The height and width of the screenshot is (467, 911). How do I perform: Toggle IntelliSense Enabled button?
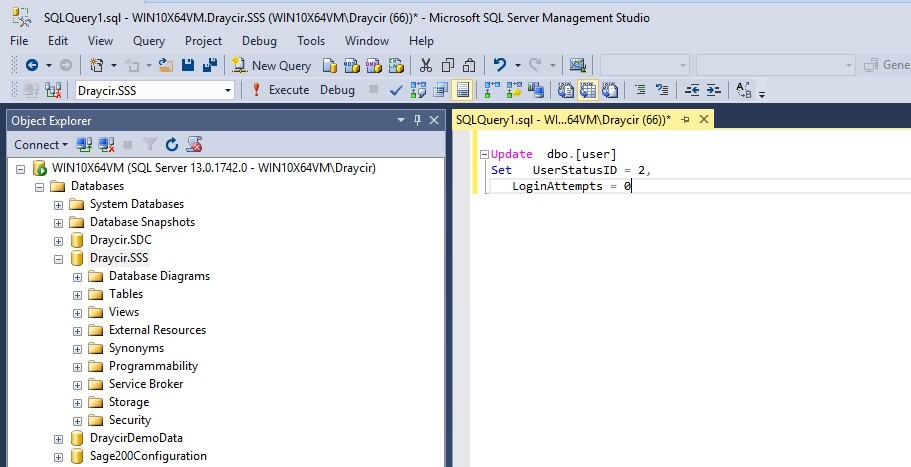click(x=462, y=90)
